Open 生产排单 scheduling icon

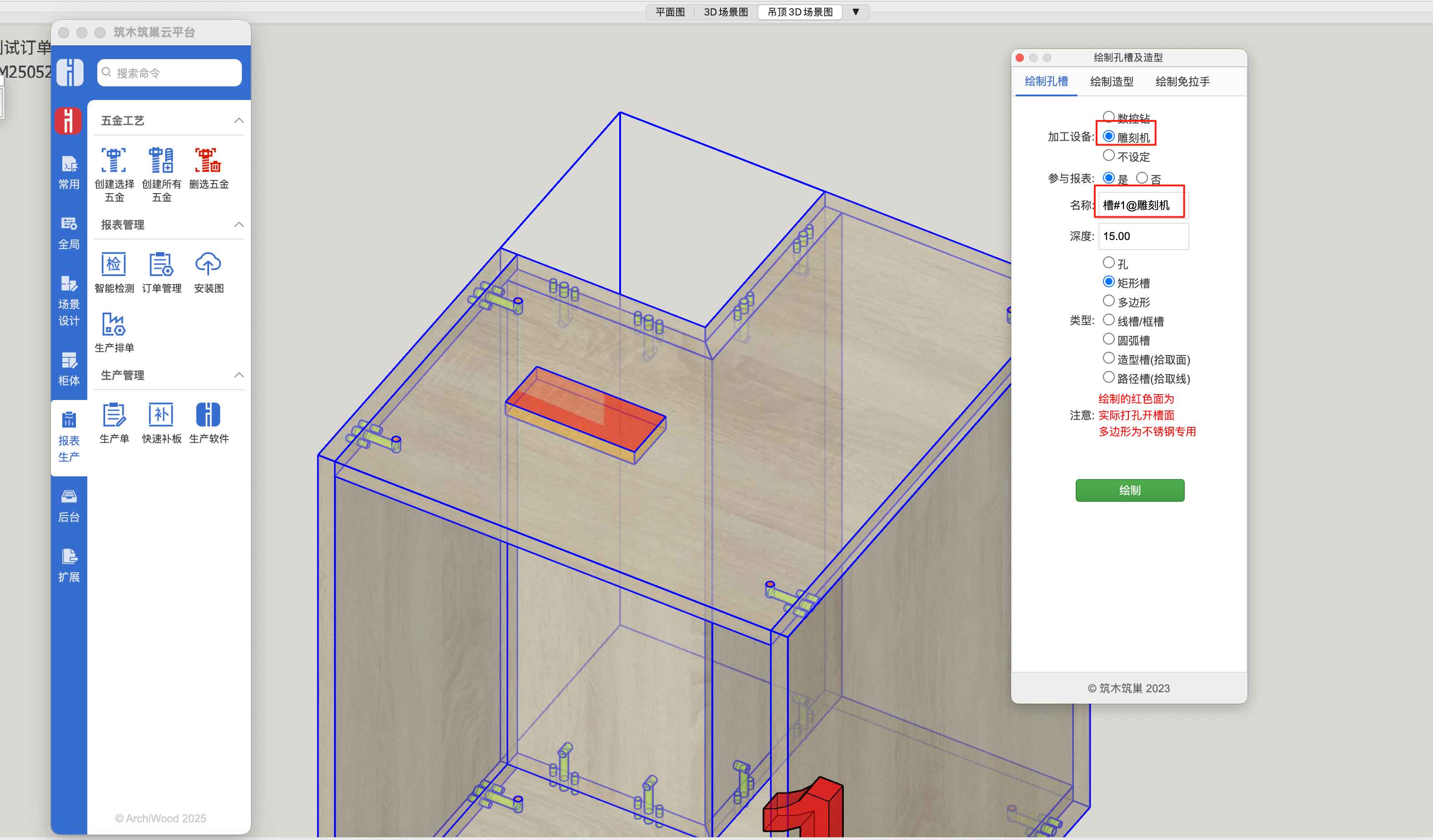click(114, 324)
